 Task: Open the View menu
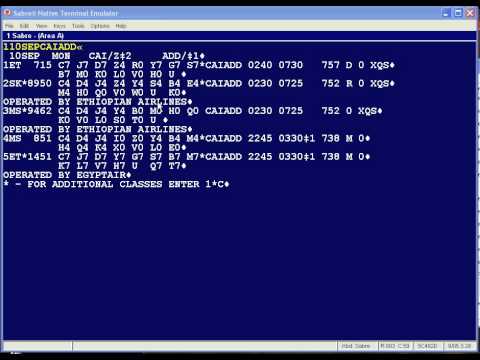coord(41,26)
